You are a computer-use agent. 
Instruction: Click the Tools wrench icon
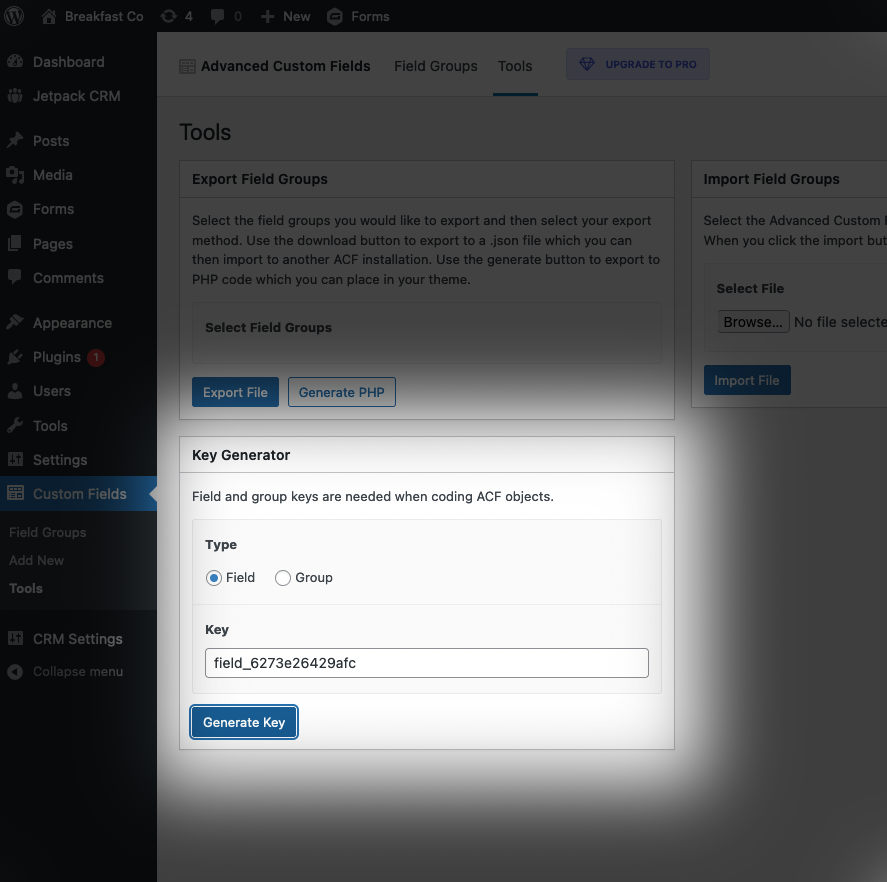[x=15, y=425]
